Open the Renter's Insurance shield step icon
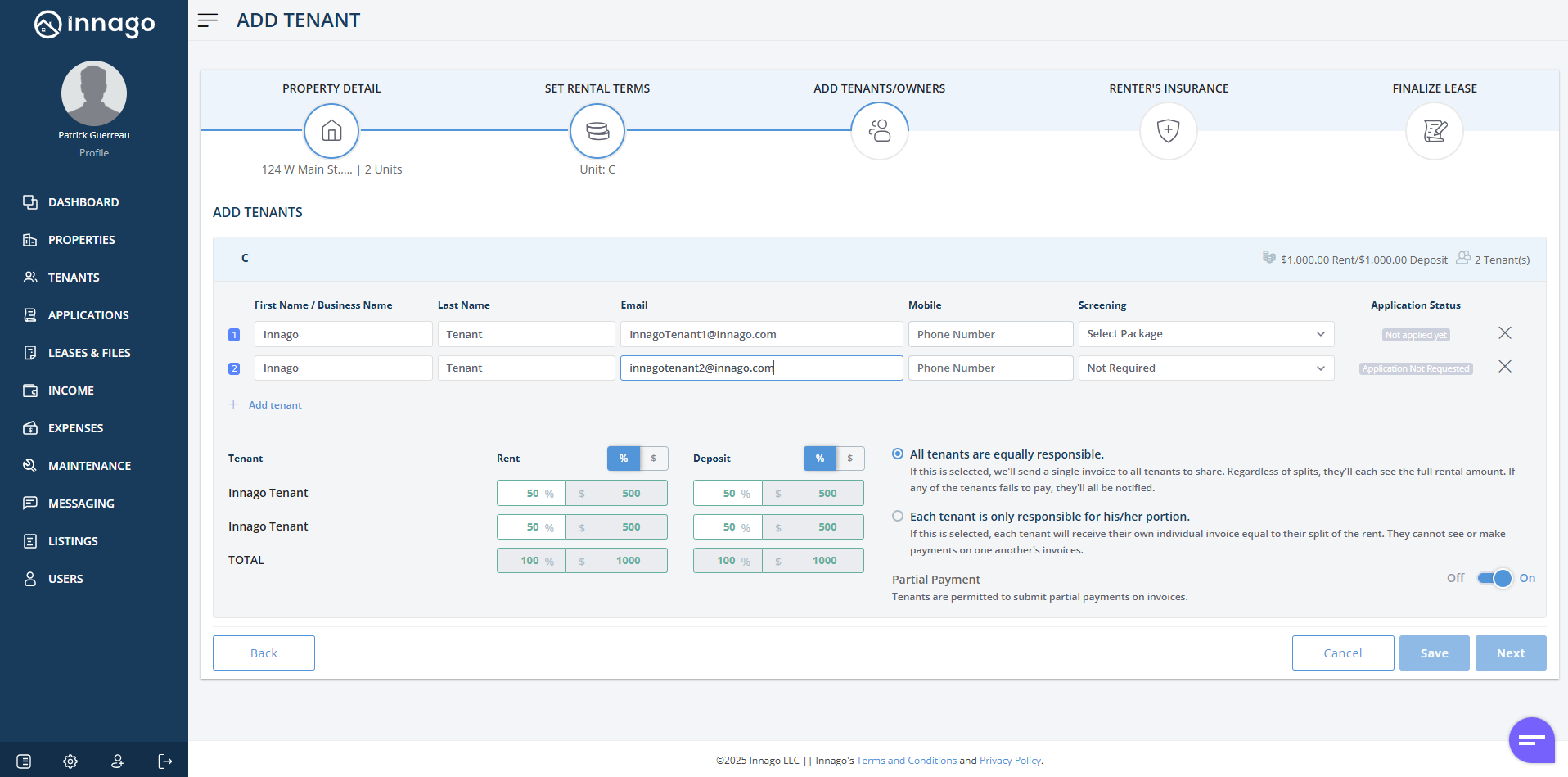The height and width of the screenshot is (777, 1568). point(1168,131)
